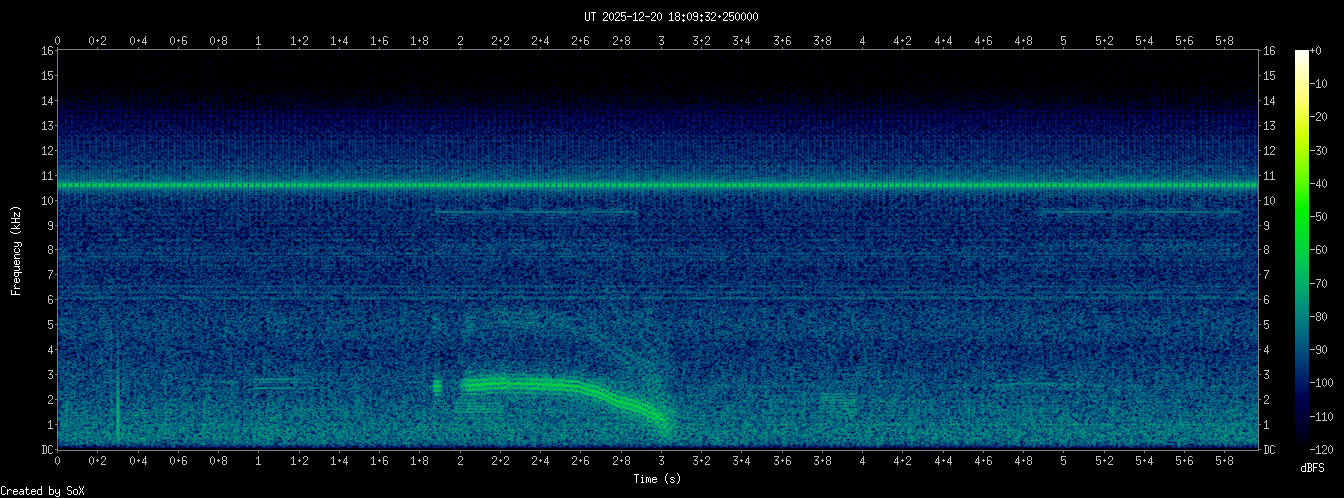Click the short green burst just before 2 seconds

pos(437,386)
